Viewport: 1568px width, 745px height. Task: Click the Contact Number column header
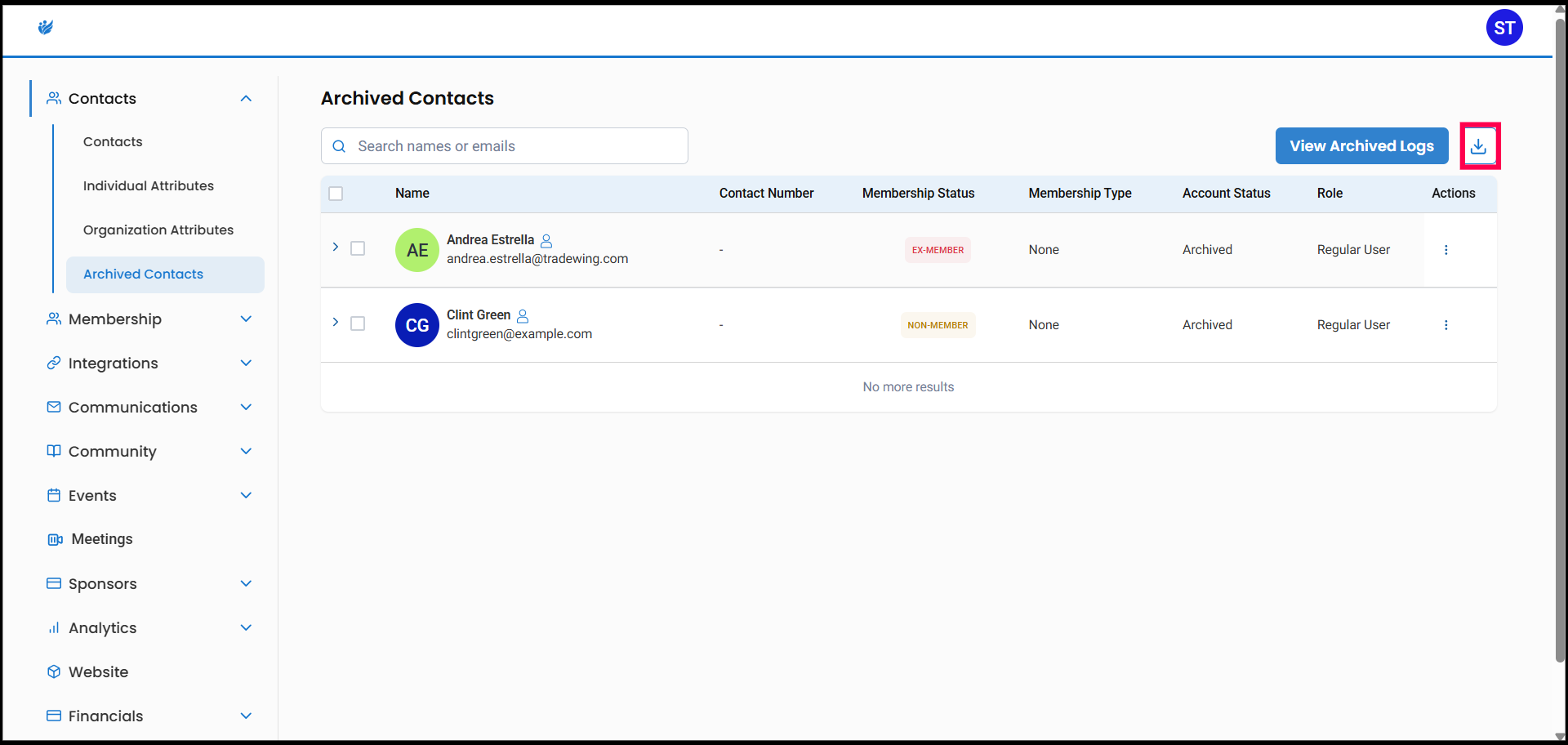coord(767,194)
